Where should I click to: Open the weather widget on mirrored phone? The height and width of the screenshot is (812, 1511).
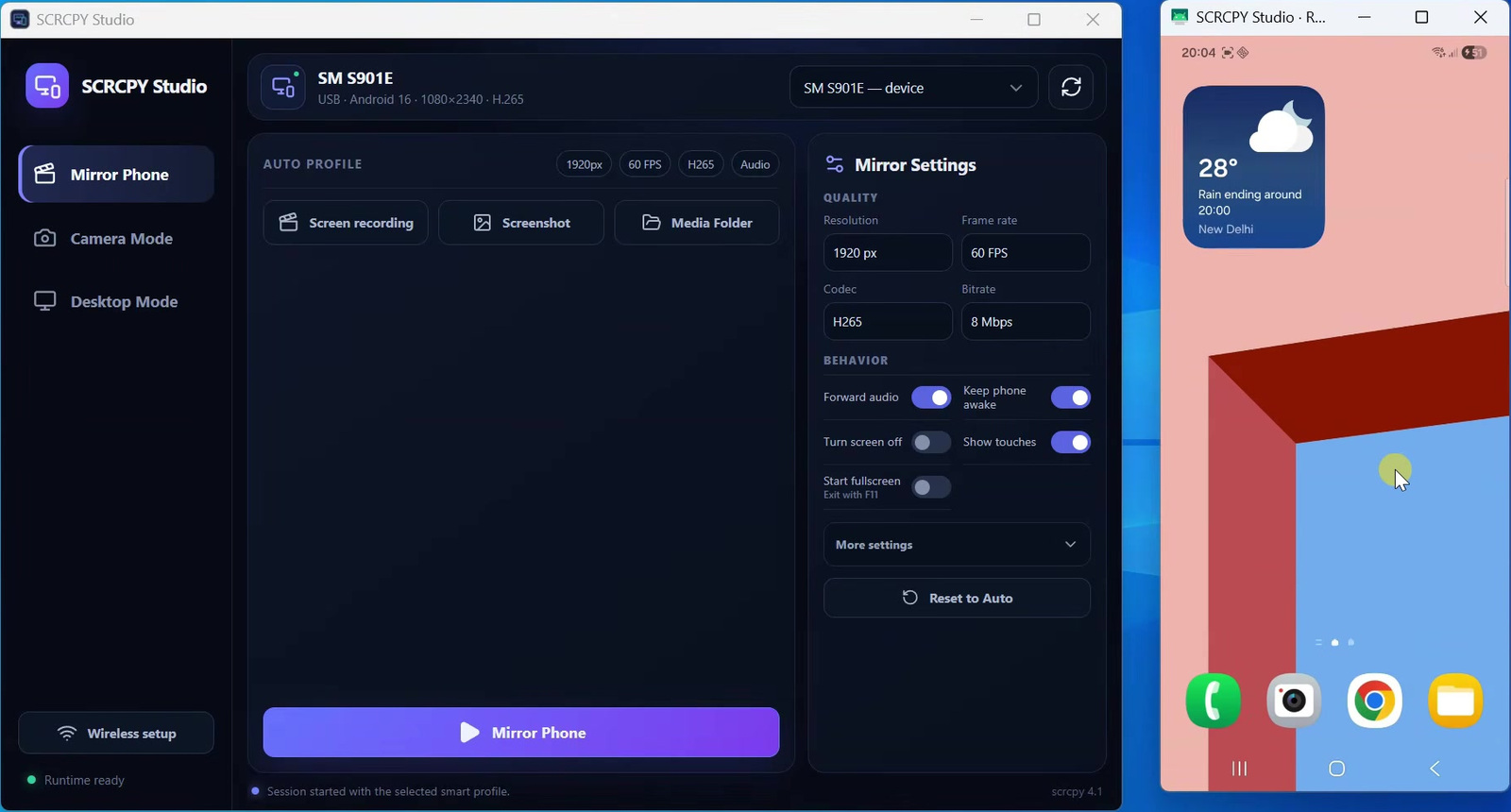tap(1254, 167)
